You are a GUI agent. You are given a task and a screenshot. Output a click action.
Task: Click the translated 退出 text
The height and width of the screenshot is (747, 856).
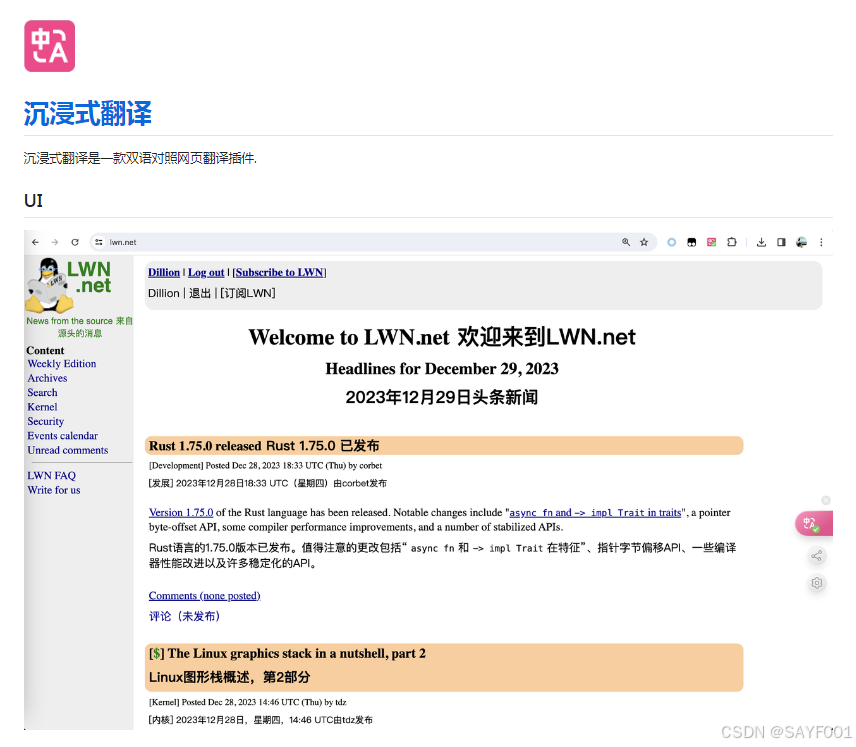(x=200, y=293)
